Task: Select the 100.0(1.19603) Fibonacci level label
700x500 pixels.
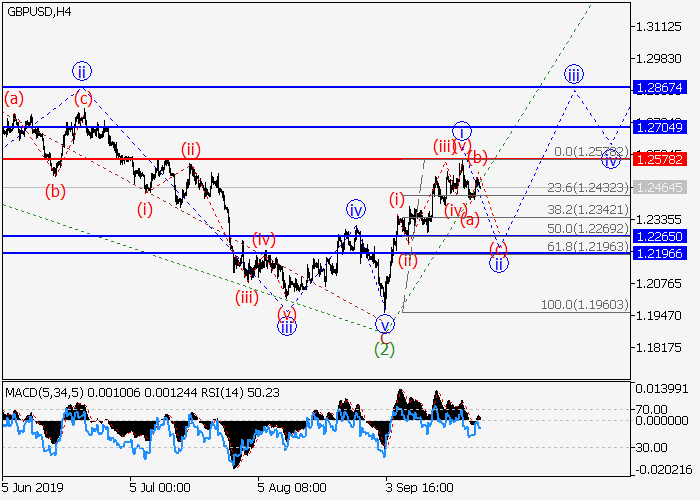Action: pos(585,305)
